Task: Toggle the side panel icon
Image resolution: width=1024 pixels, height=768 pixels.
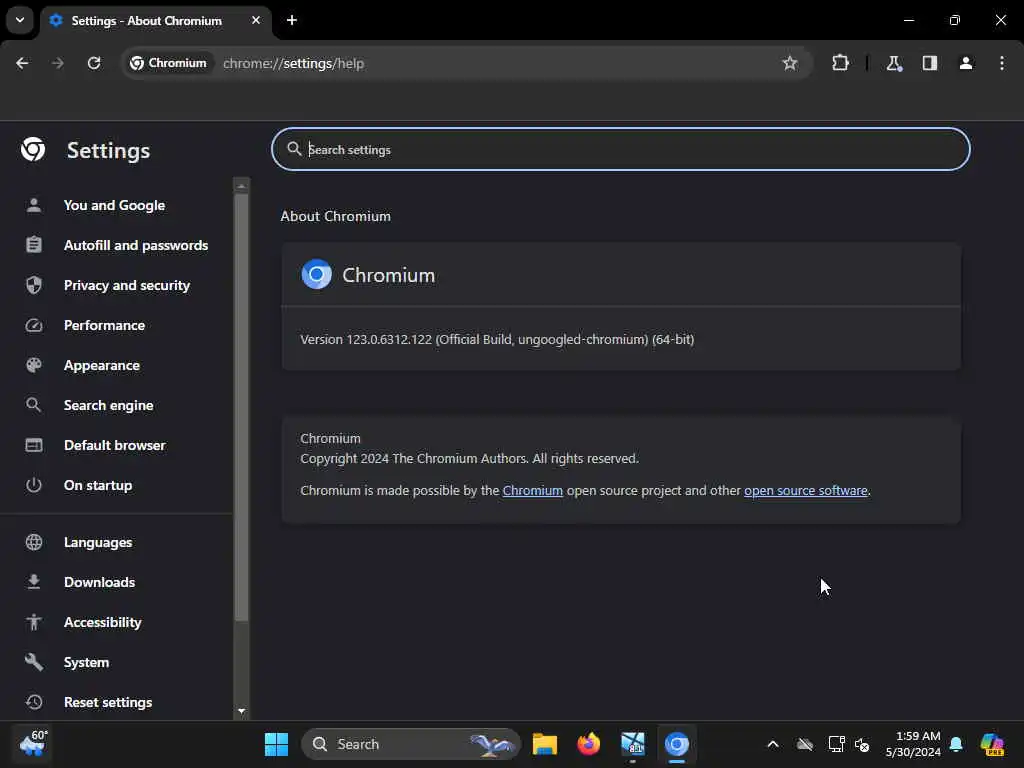Action: (929, 63)
